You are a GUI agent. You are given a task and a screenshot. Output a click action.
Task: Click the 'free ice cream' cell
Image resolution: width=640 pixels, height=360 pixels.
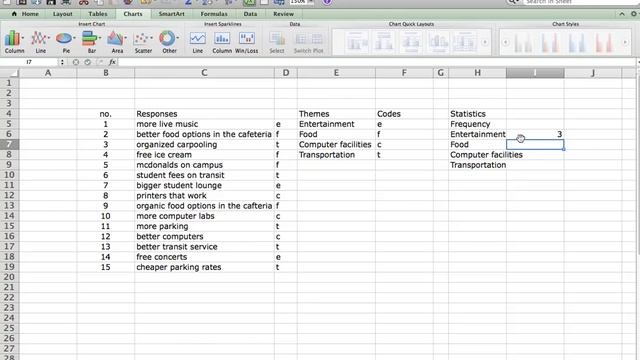pyautogui.click(x=204, y=155)
